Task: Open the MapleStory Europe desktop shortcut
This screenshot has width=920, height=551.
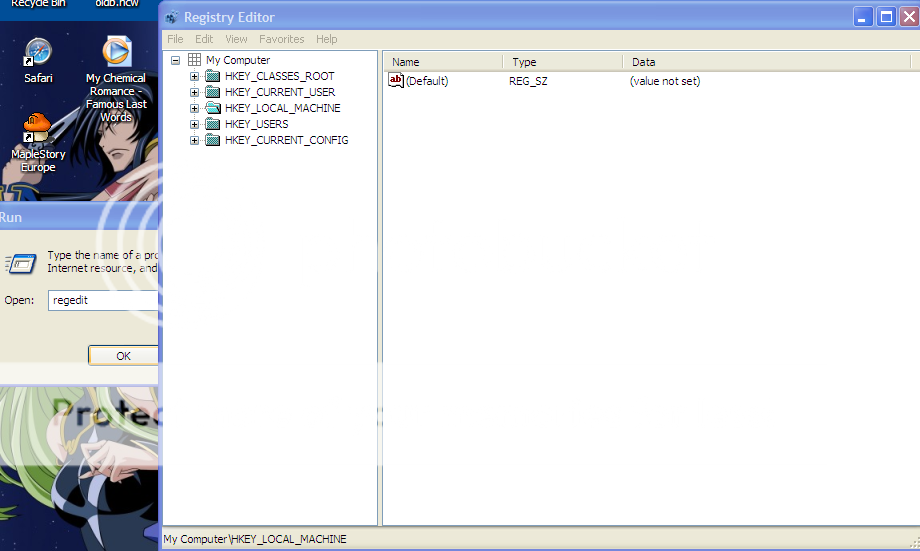Action: click(37, 130)
